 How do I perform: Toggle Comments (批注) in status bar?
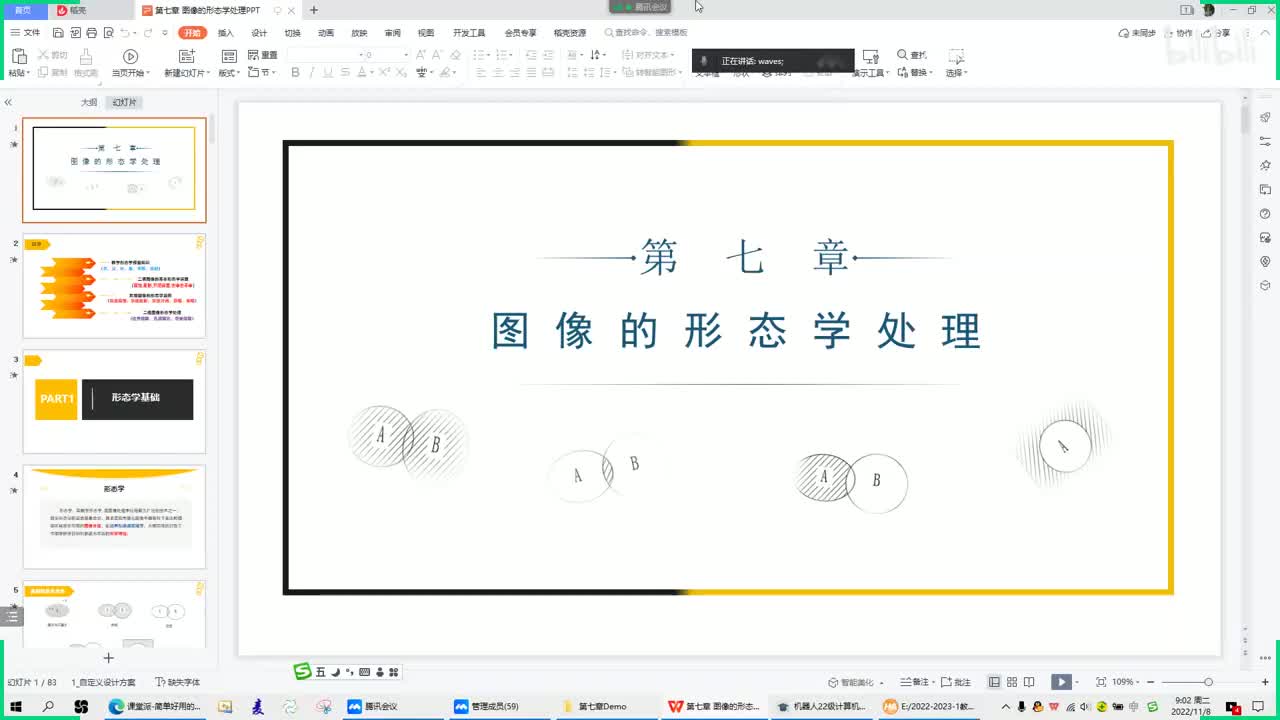click(956, 682)
